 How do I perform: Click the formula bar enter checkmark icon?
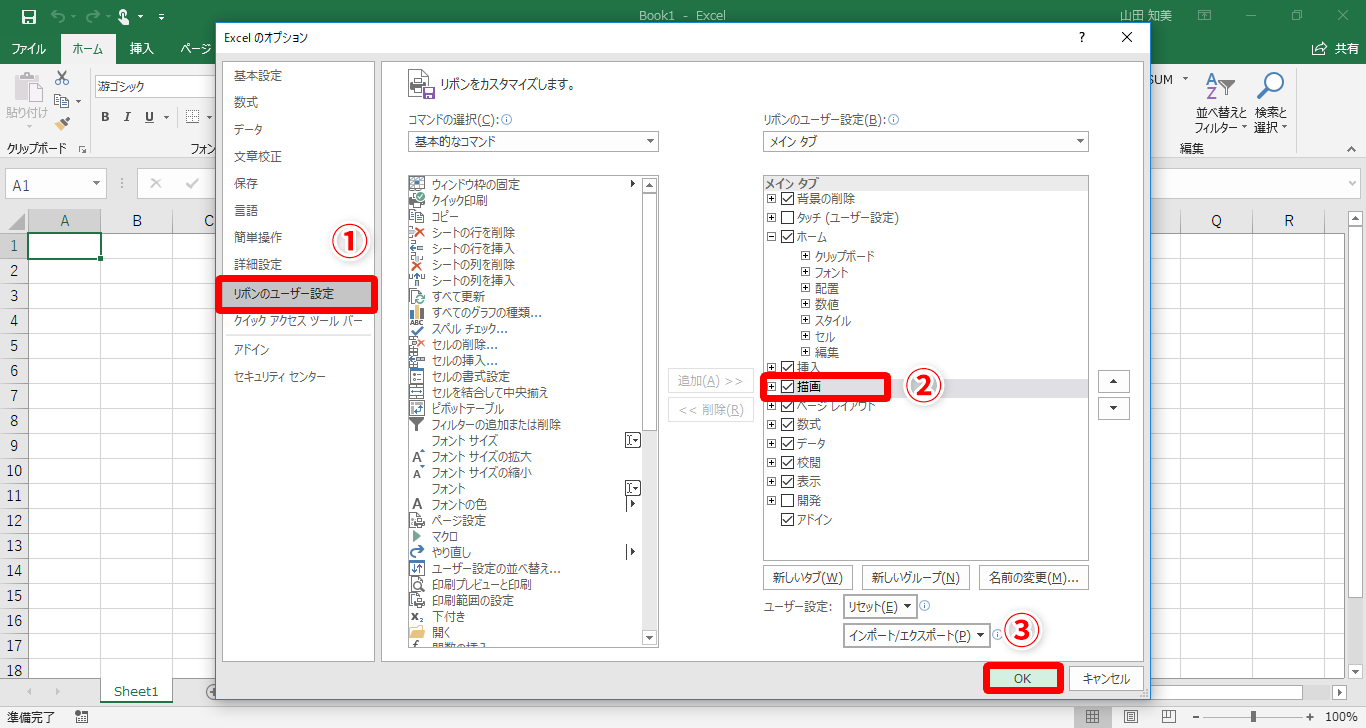pyautogui.click(x=192, y=184)
